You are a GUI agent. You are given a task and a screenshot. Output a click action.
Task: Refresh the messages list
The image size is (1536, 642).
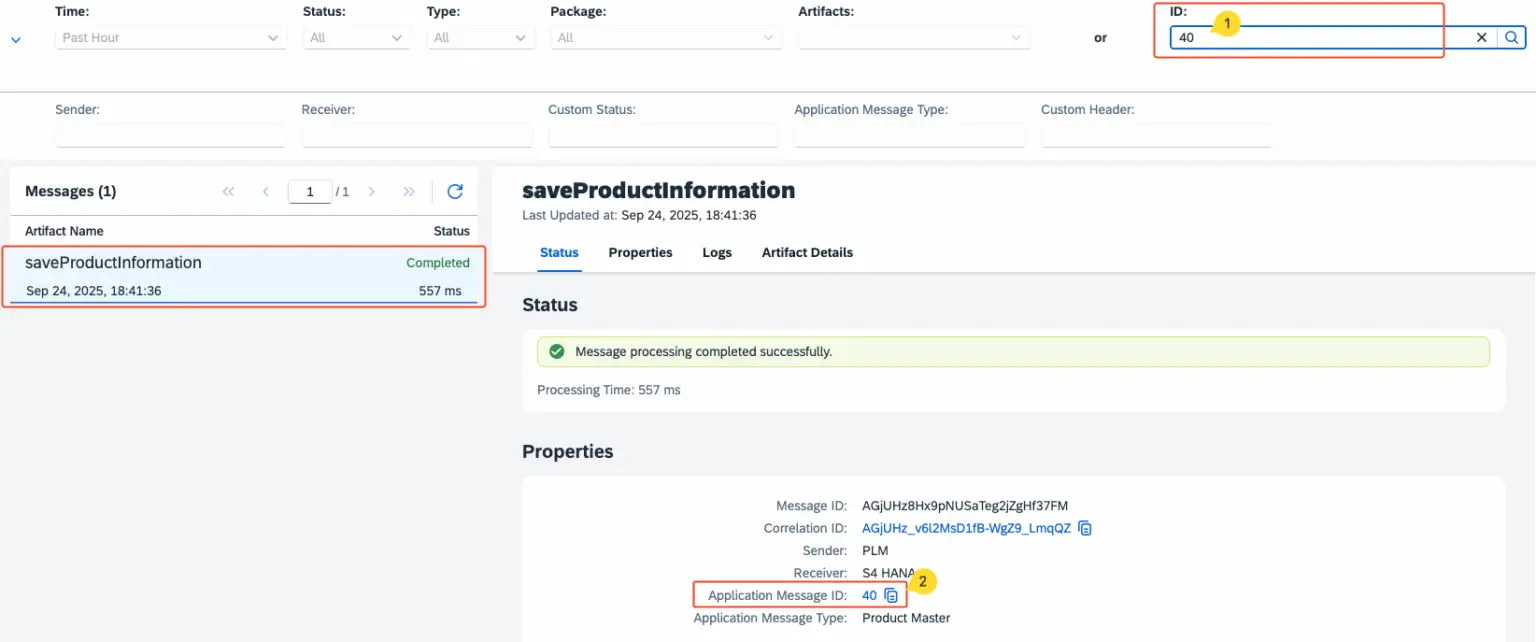point(455,191)
